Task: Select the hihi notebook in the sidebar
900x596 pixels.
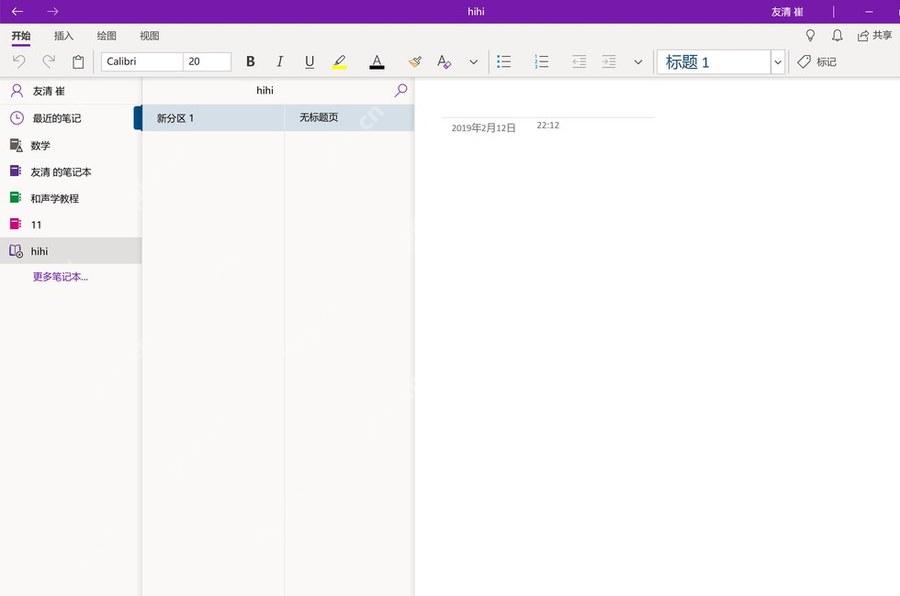Action: (x=71, y=251)
